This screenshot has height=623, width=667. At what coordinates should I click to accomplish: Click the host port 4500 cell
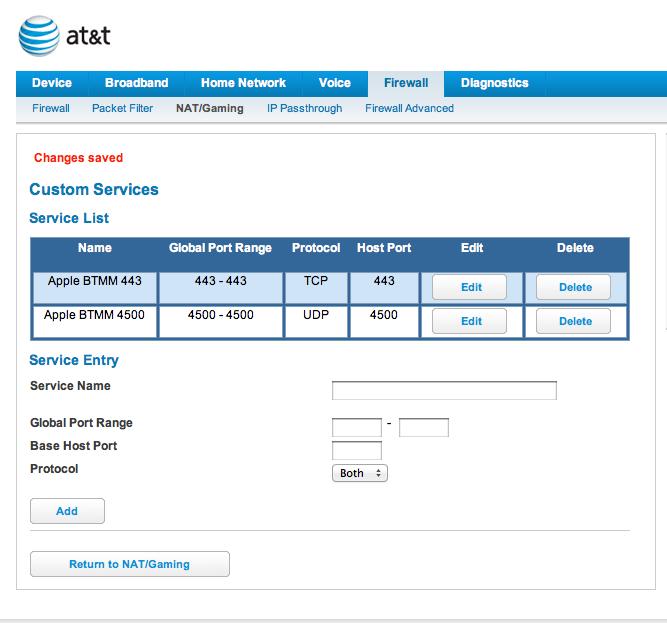click(x=384, y=322)
